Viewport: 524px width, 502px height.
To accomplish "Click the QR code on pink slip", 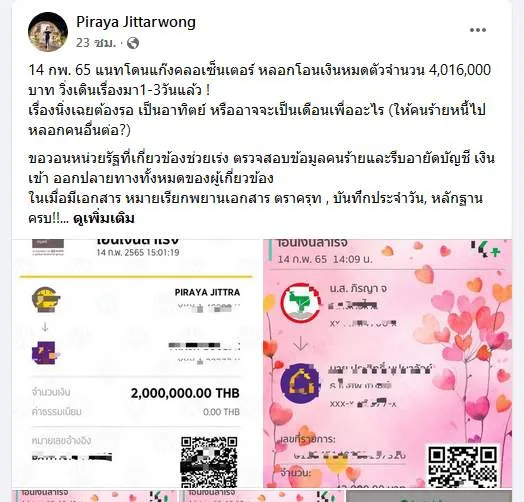I will [x=463, y=466].
